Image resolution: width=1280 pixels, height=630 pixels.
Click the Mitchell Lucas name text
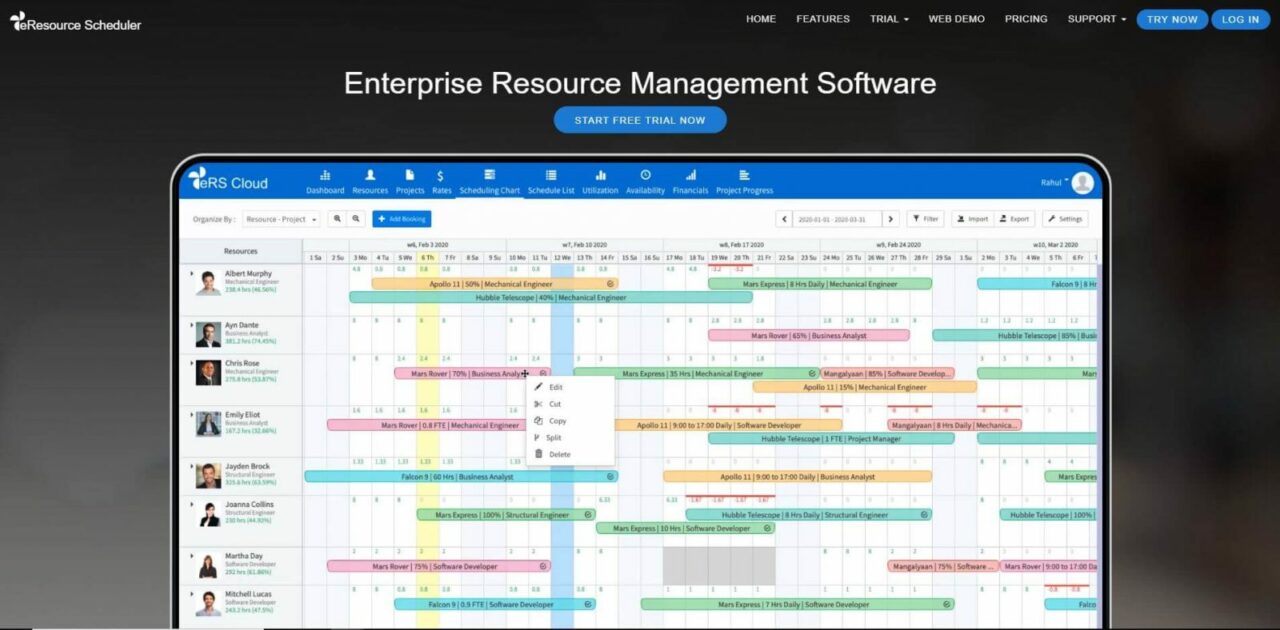click(x=248, y=594)
